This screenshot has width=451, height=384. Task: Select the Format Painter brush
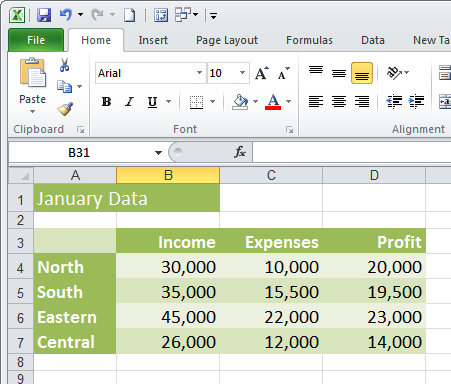(x=65, y=109)
